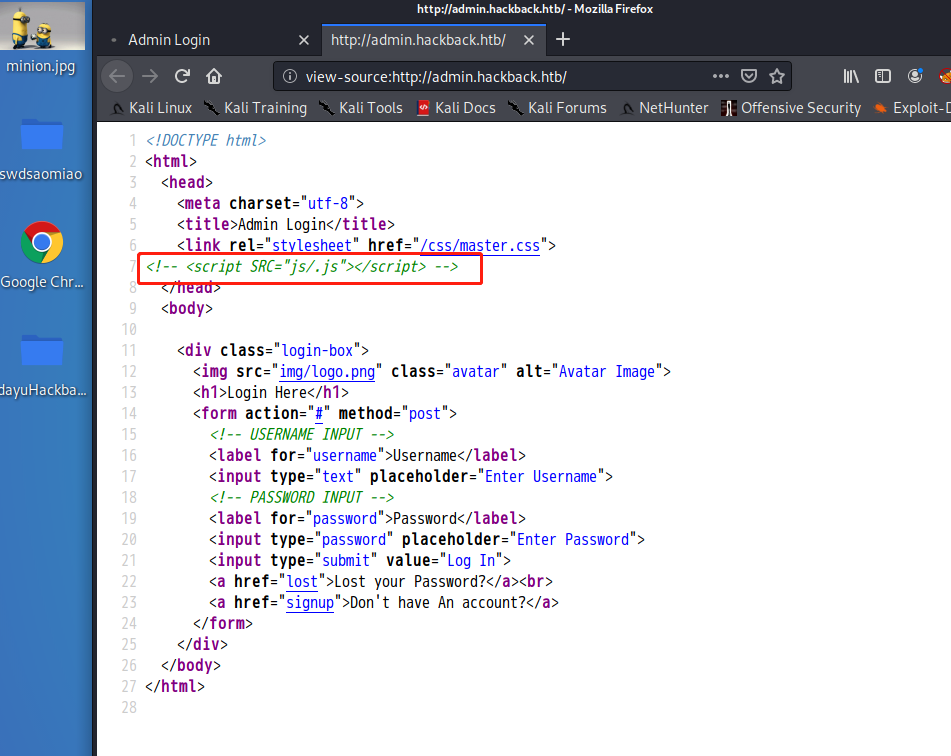Click the 'Avatar Image' alt value
Image resolution: width=951 pixels, height=756 pixels.
click(x=607, y=372)
